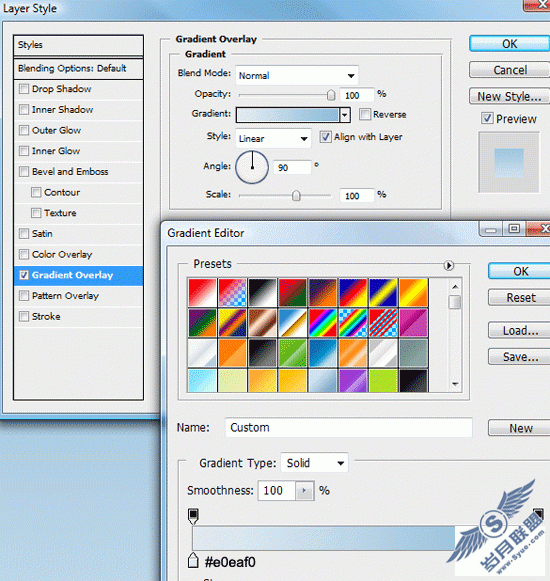
Task: Toggle the Reverse gradient checkbox
Action: click(365, 114)
